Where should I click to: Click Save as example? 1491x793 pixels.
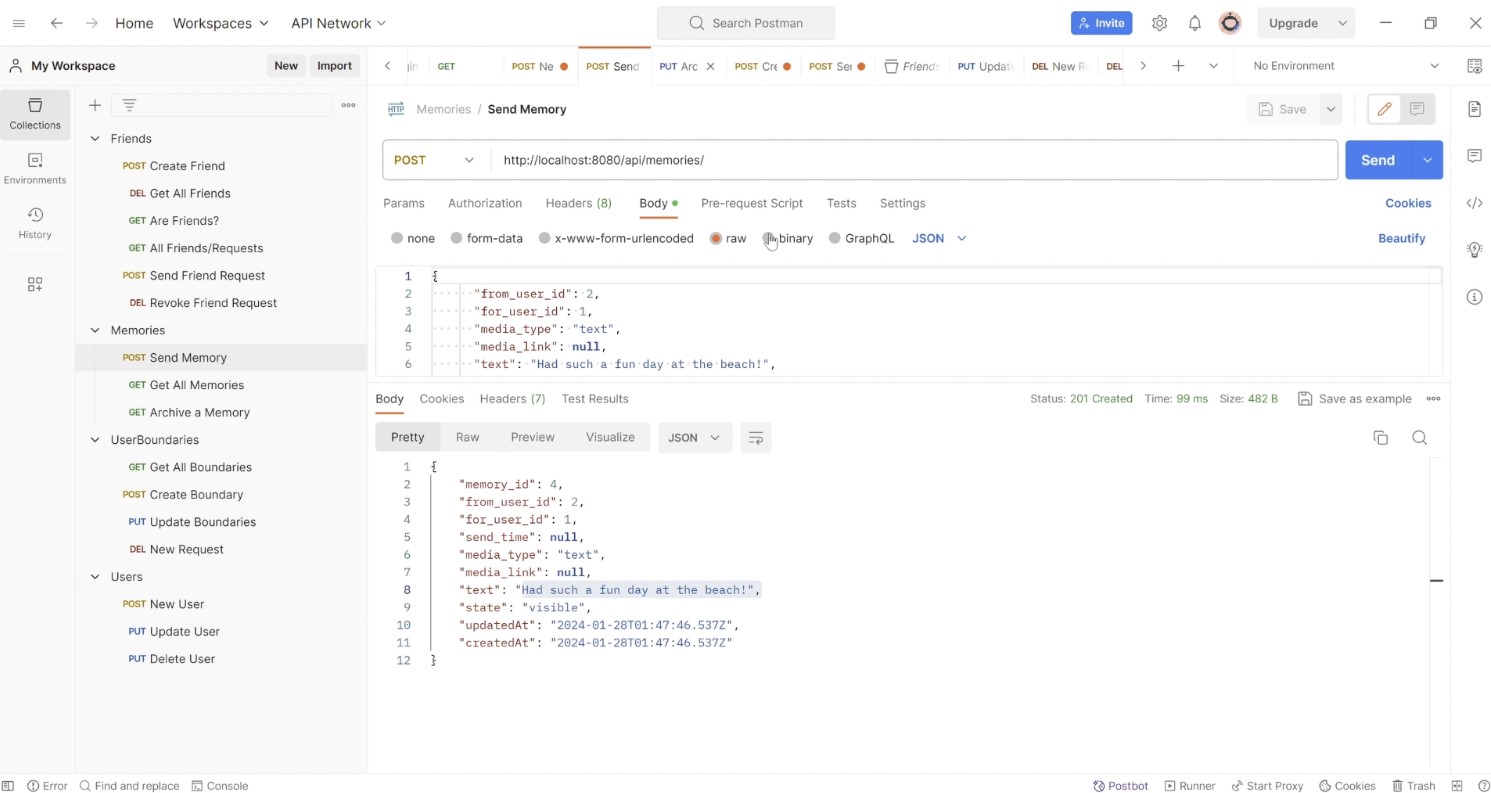1355,399
